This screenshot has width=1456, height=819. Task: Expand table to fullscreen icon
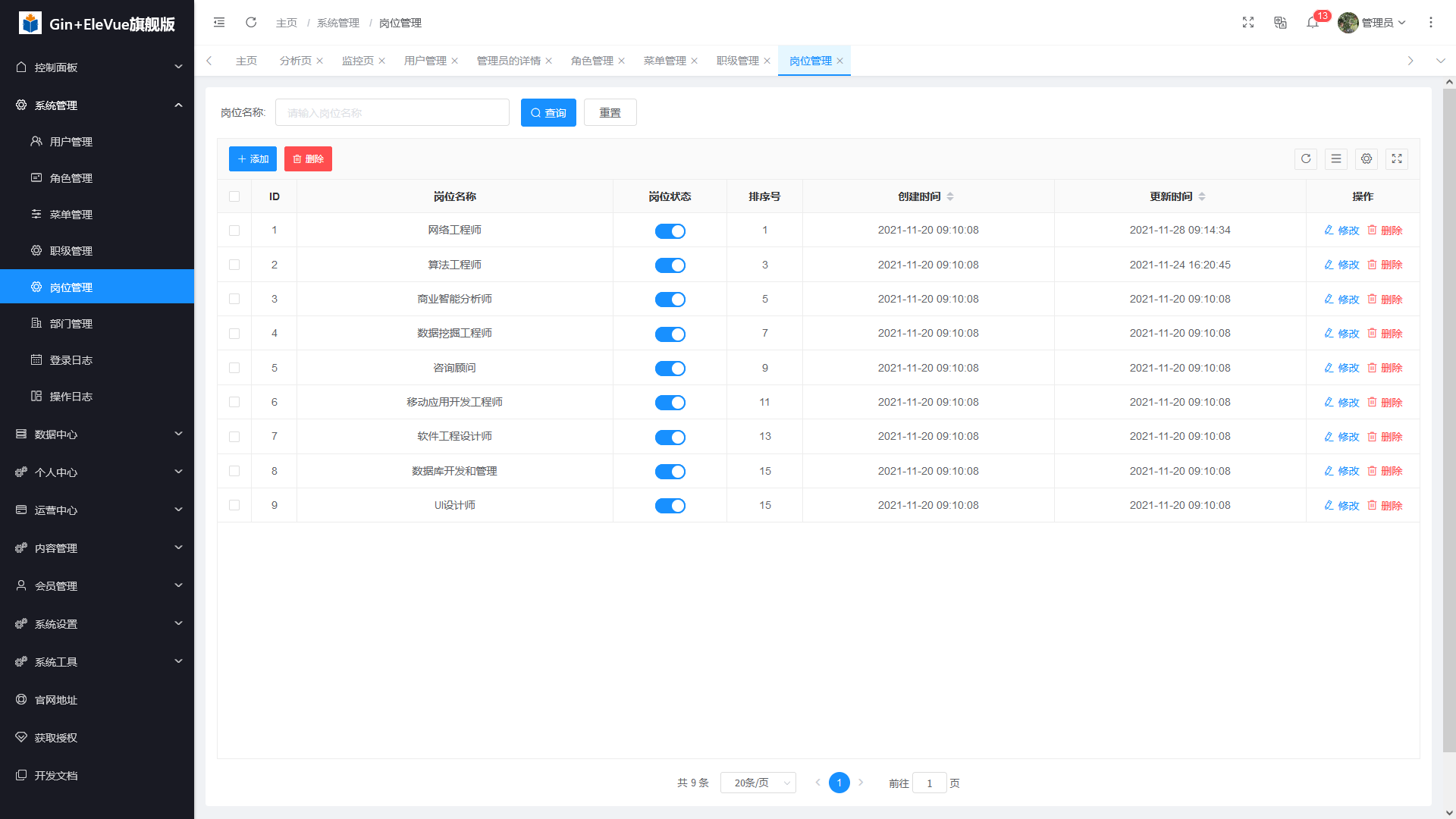[x=1397, y=159]
